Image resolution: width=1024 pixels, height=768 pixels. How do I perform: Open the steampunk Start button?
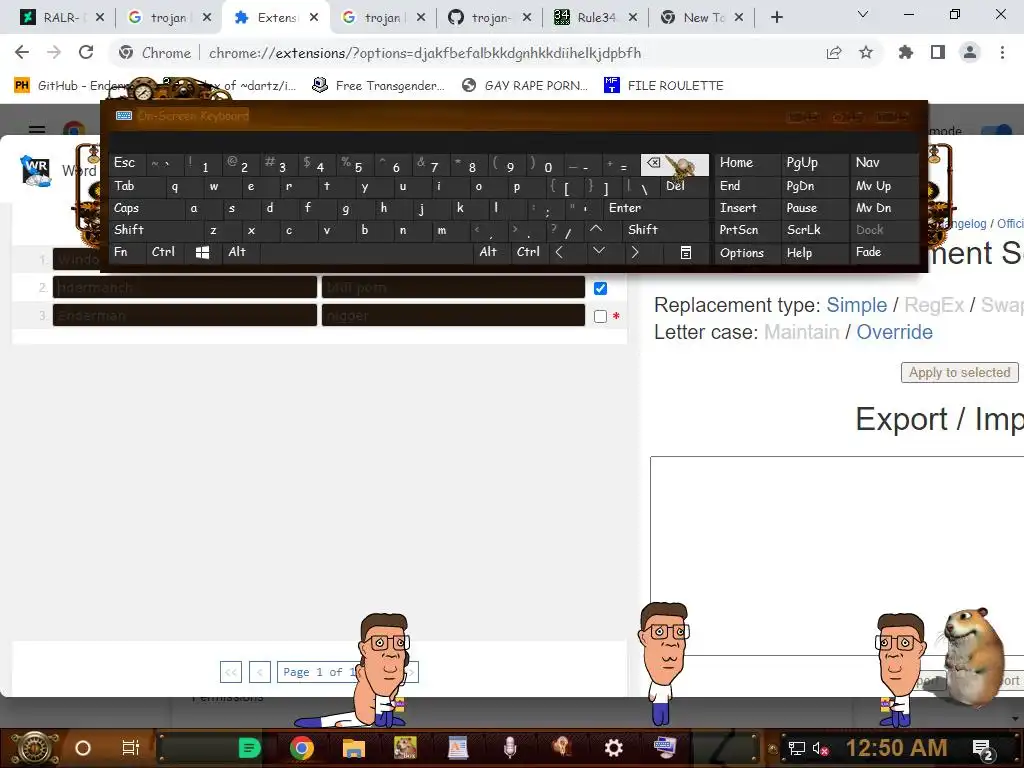click(x=34, y=748)
